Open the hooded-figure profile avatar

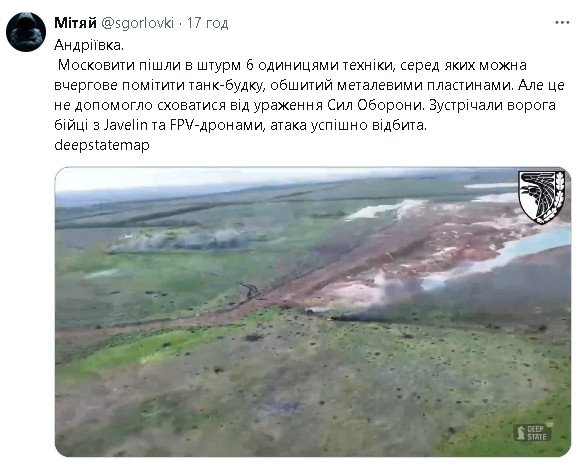(26, 32)
